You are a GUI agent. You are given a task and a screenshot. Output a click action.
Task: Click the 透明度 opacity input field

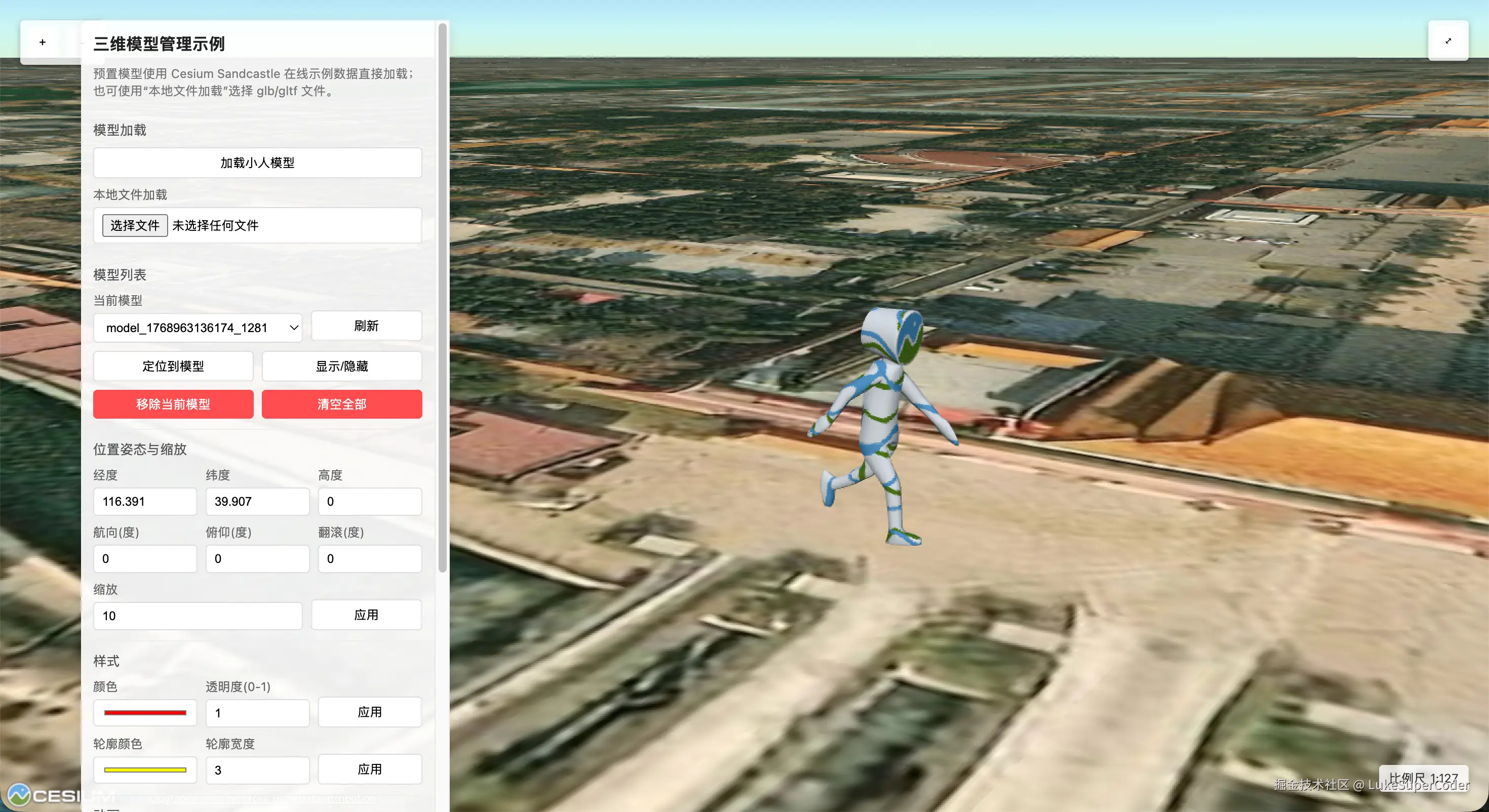coord(257,713)
